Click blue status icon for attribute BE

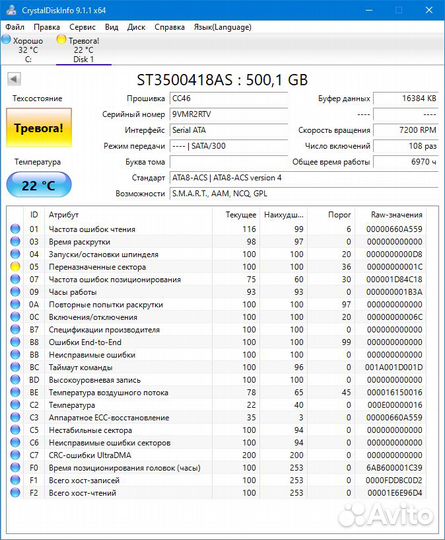click(x=15, y=392)
